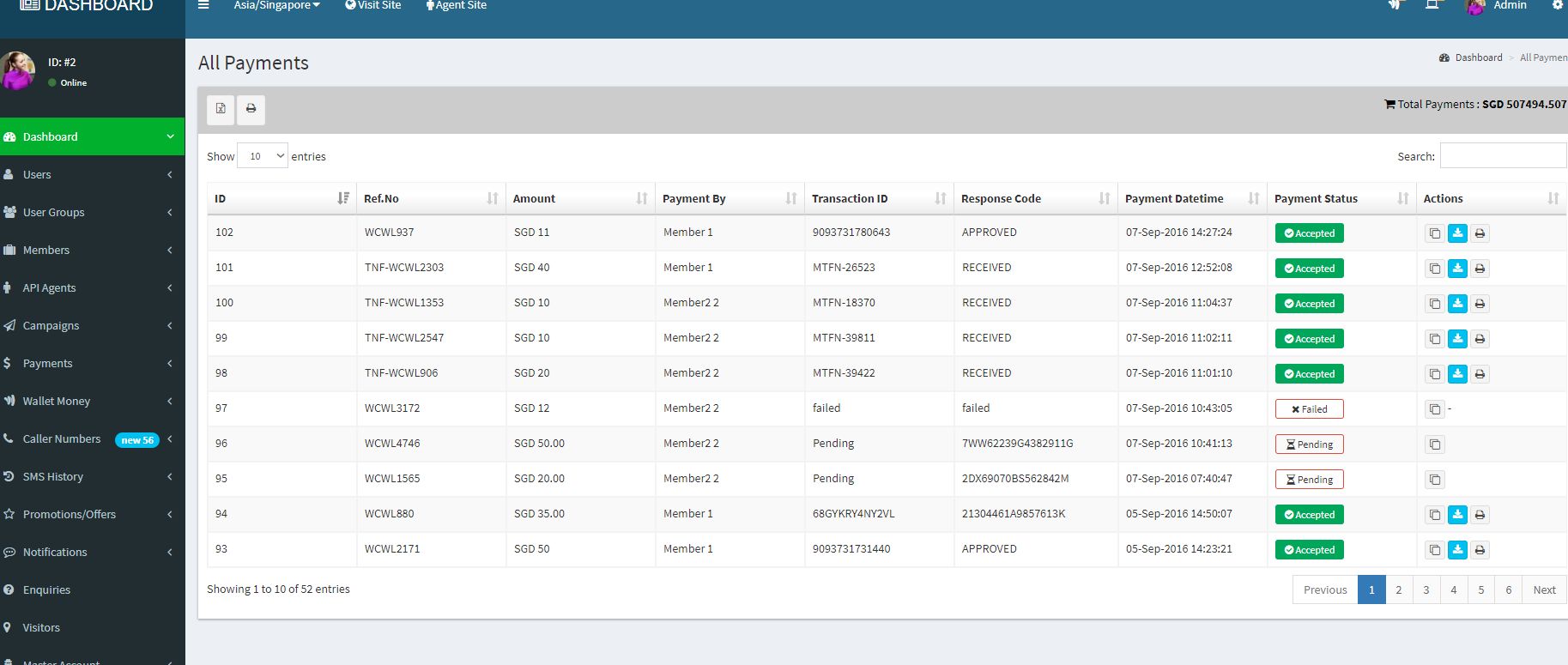1568x665 pixels.
Task: Click download icon for payment 93
Action: click(x=1457, y=550)
